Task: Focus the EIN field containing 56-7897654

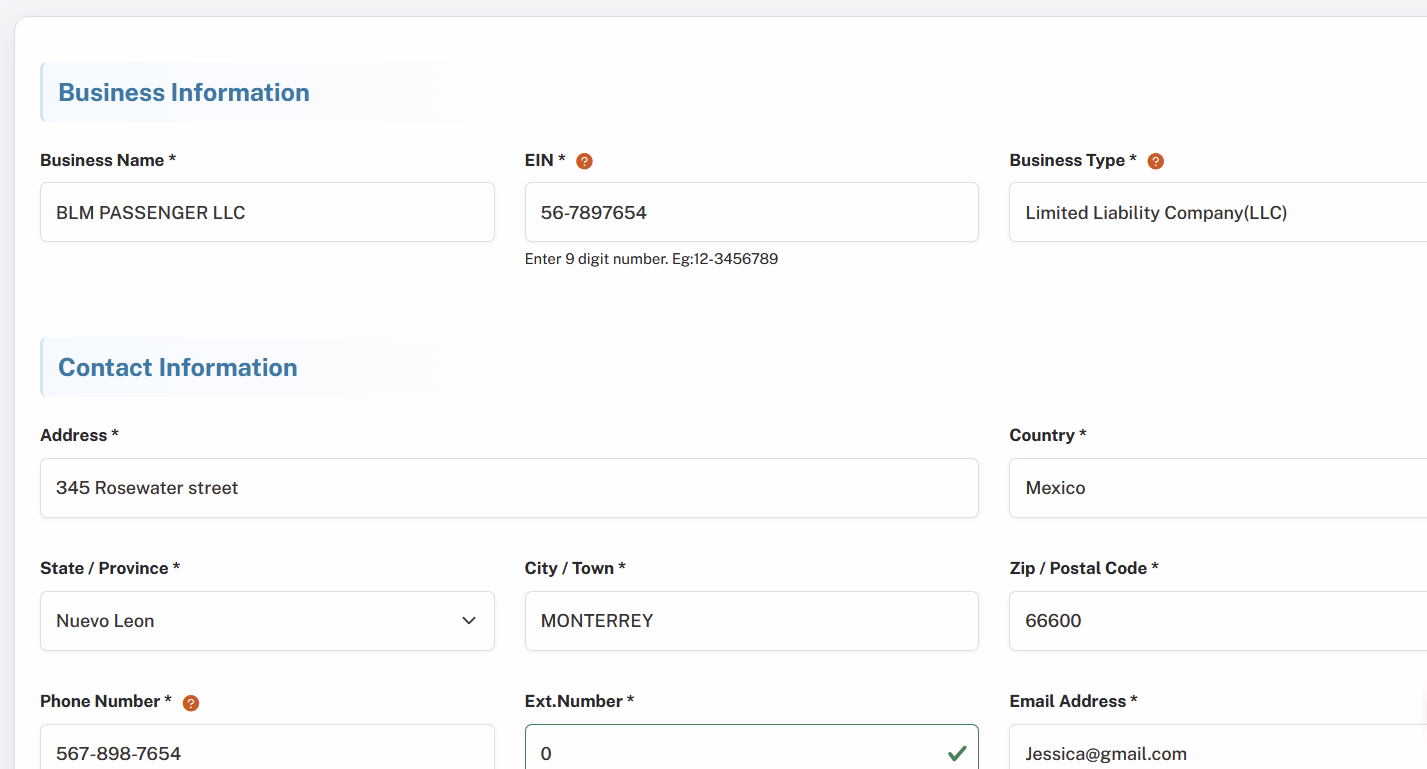Action: 752,212
